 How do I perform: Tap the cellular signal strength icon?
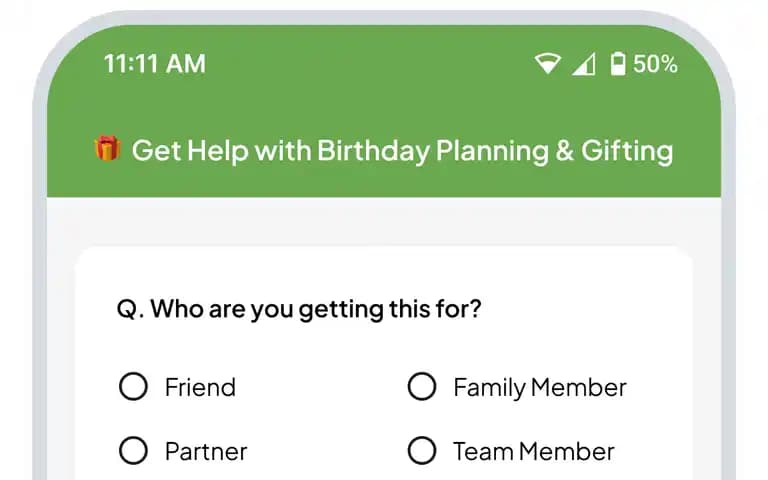coord(584,64)
